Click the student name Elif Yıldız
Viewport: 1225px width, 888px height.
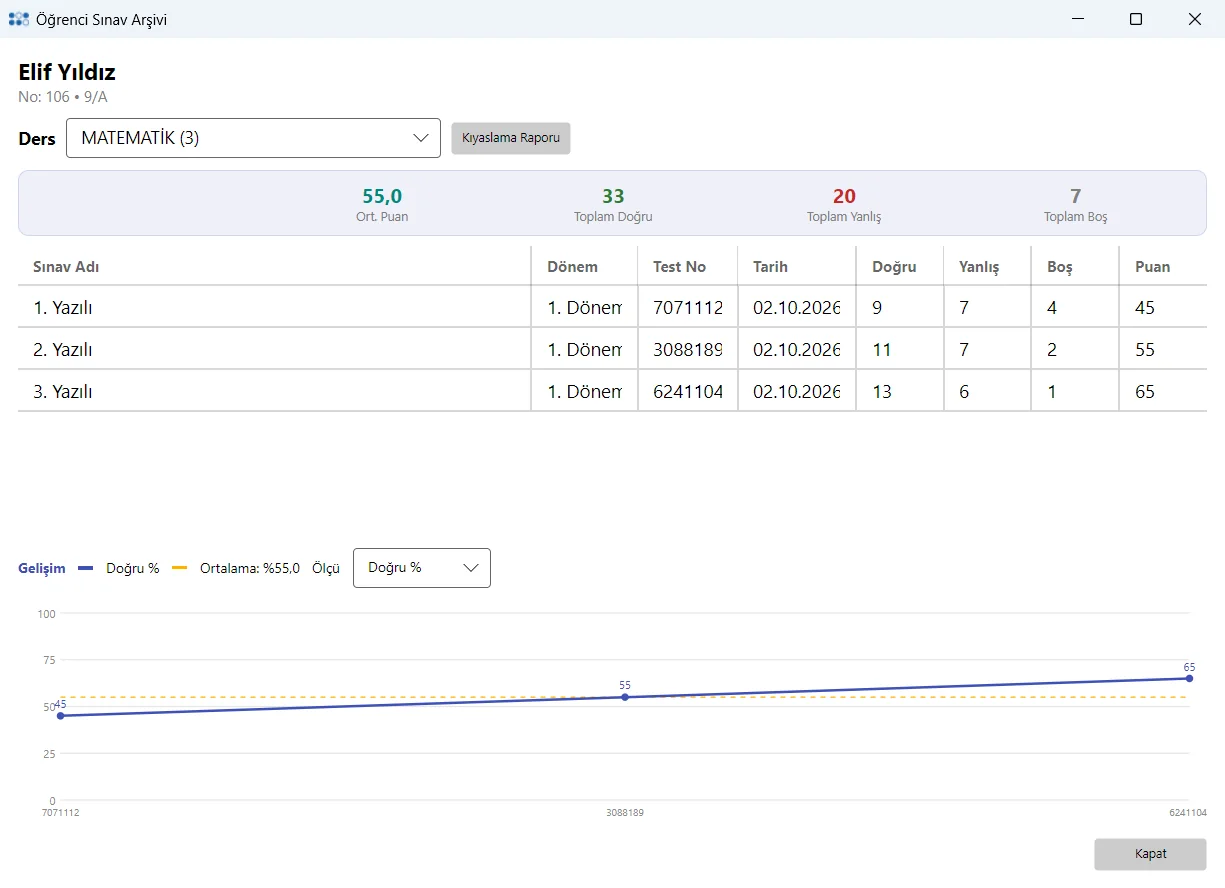(67, 72)
